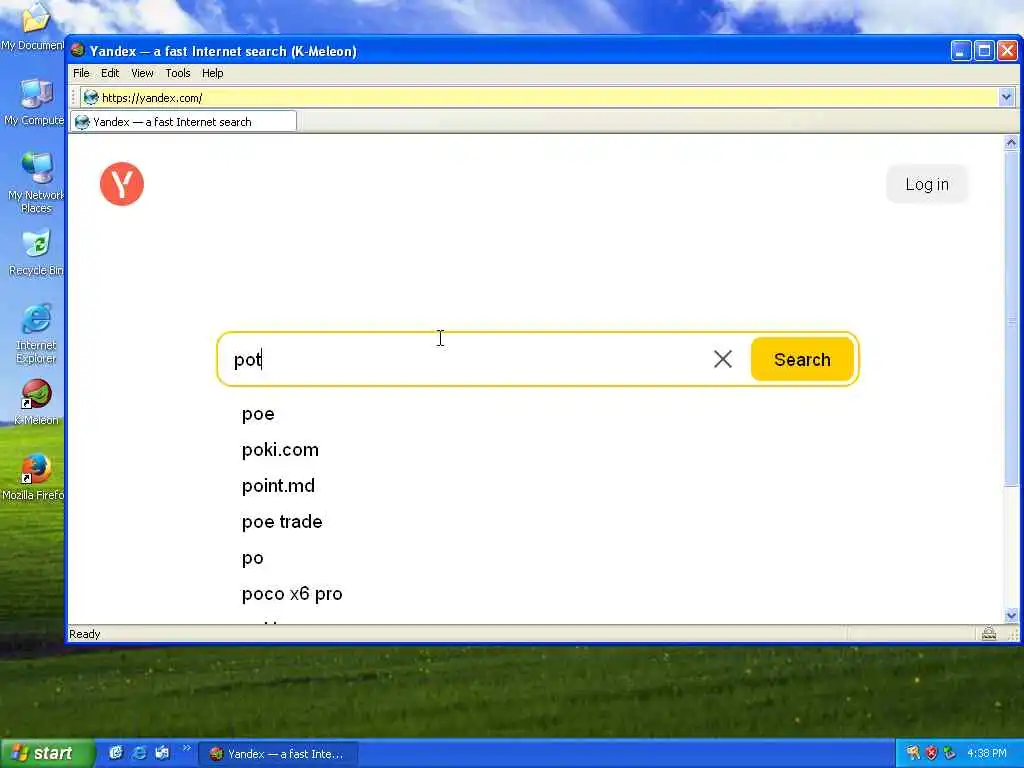Clear the search box with the X icon
This screenshot has height=768, width=1024.
(x=722, y=359)
